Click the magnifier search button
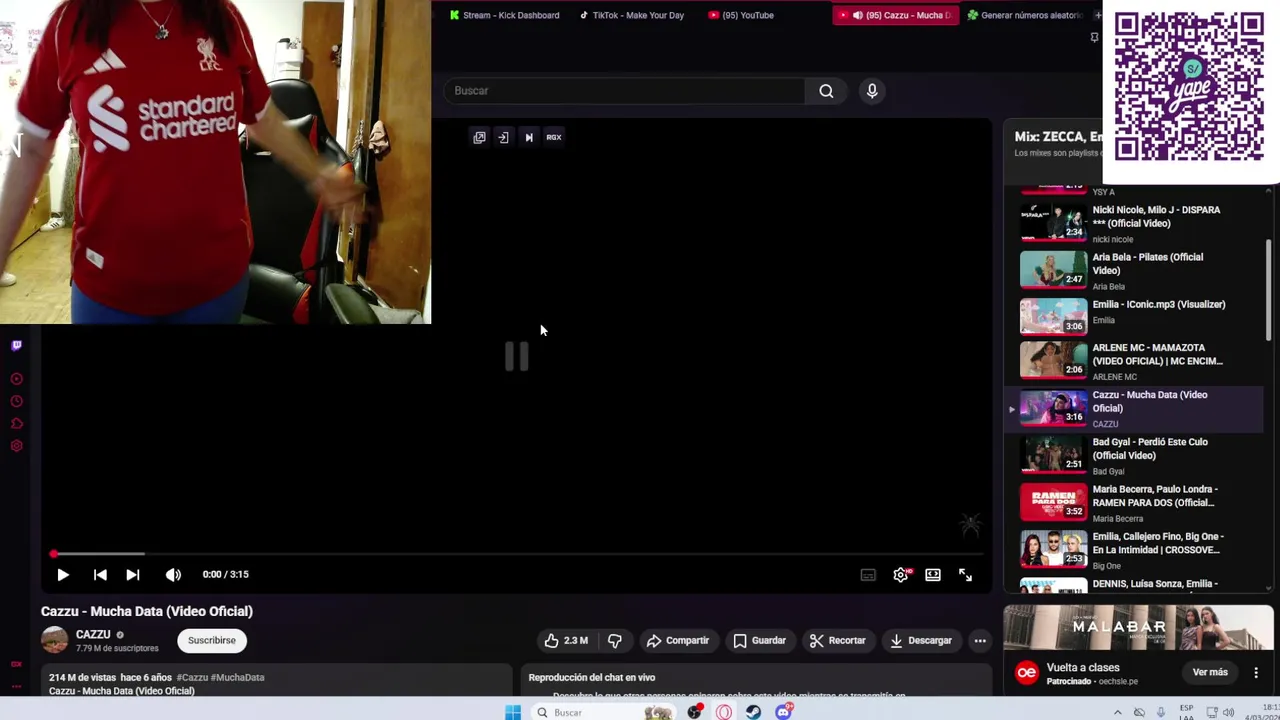 coord(826,91)
